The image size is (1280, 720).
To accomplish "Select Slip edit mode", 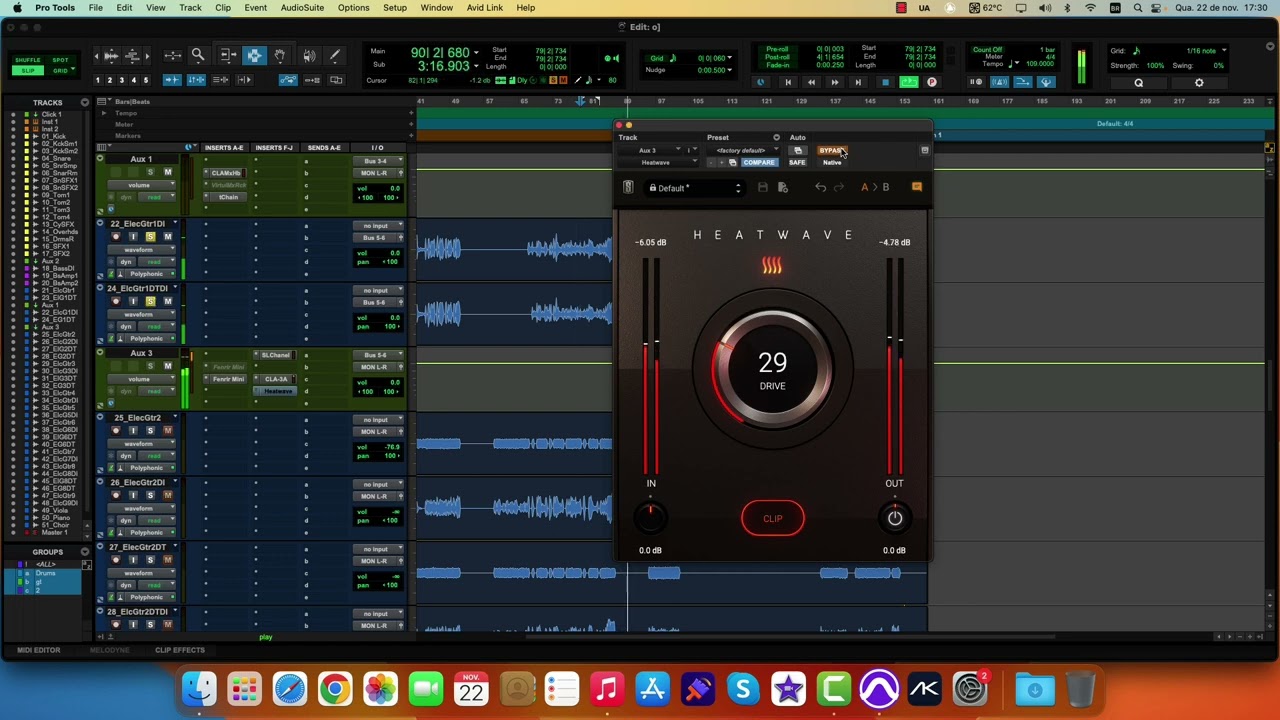I will (x=28, y=70).
